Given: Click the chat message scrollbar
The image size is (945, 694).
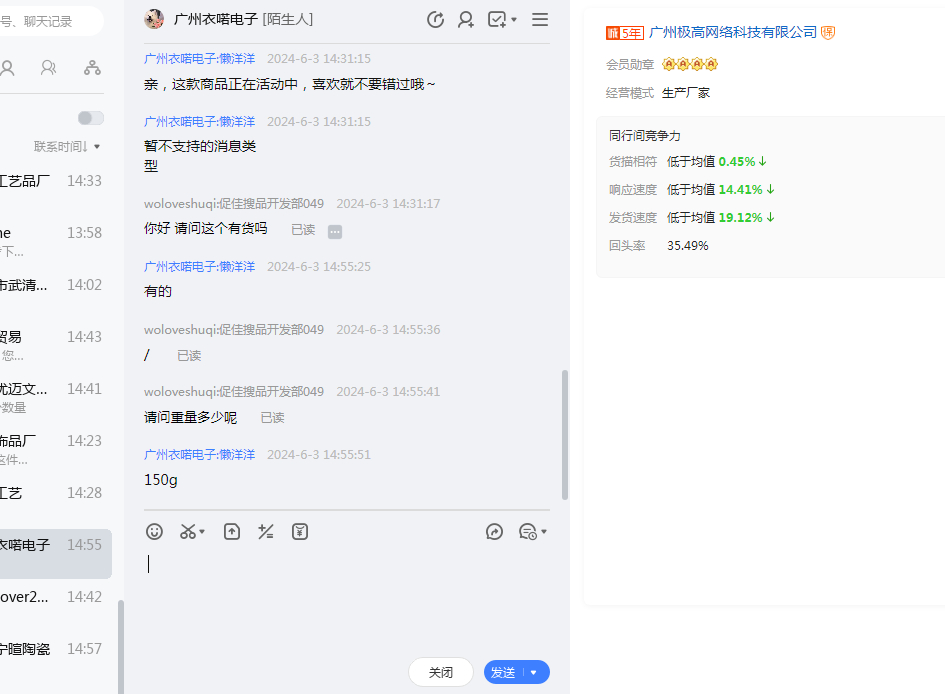Looking at the screenshot, I should [565, 435].
